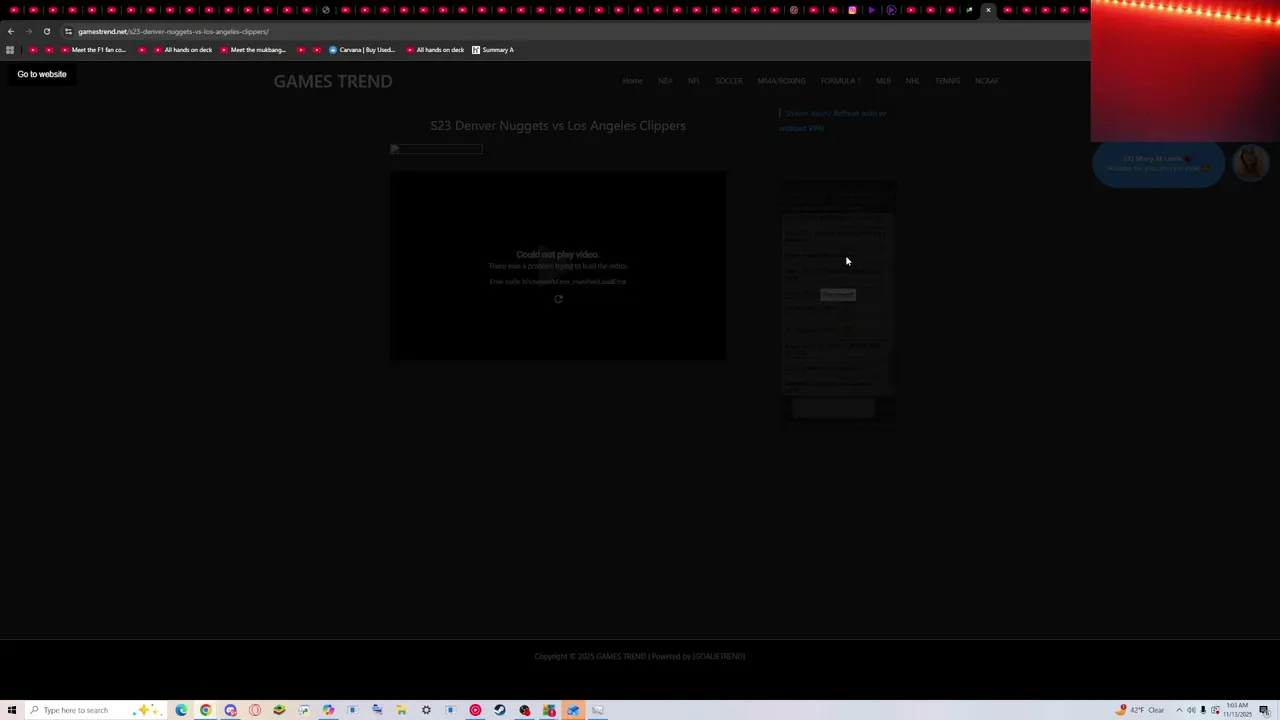This screenshot has height=720, width=1280.
Task: Open BlueStacks from the taskbar
Action: point(279,710)
